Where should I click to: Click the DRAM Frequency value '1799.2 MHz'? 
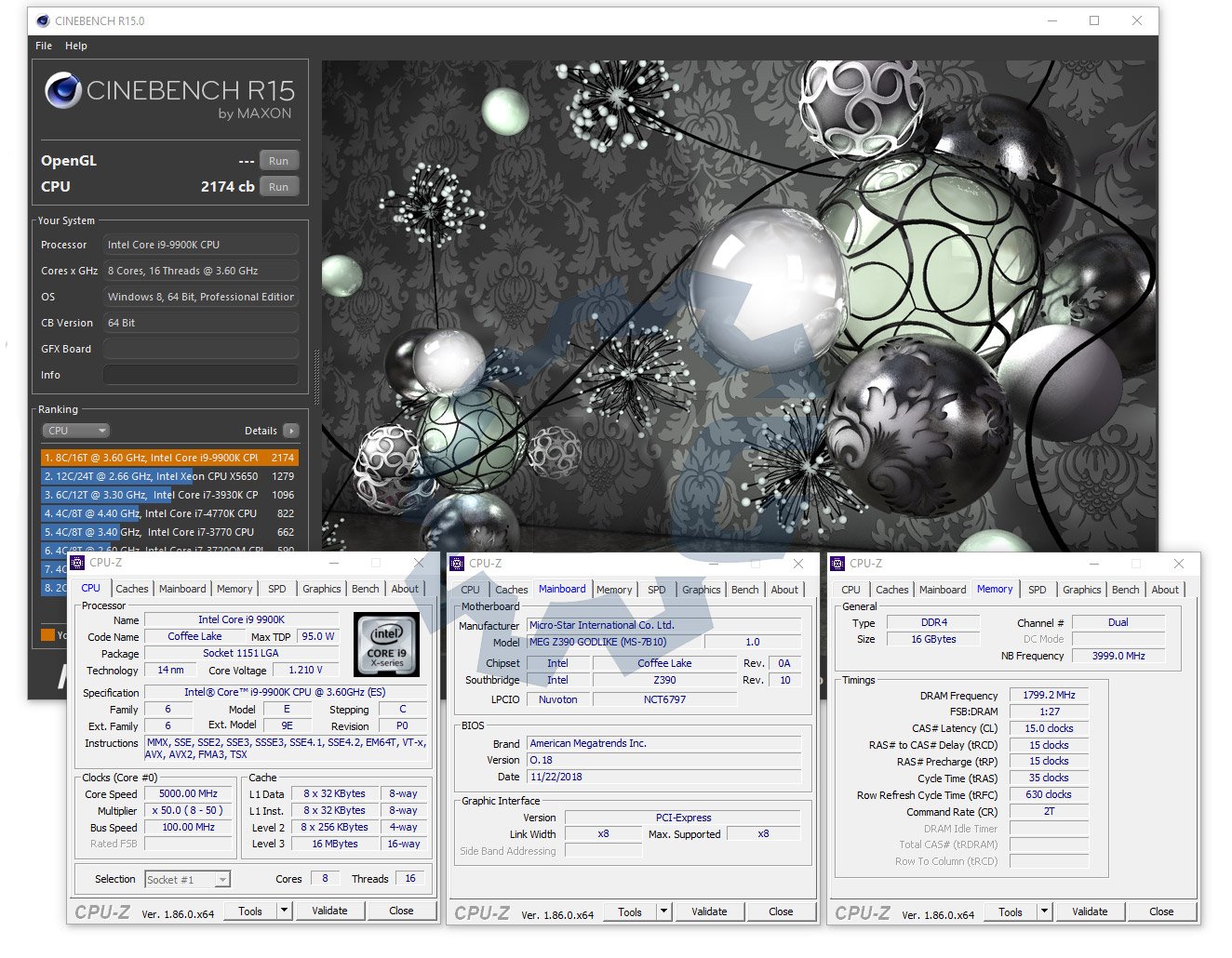click(x=1049, y=696)
